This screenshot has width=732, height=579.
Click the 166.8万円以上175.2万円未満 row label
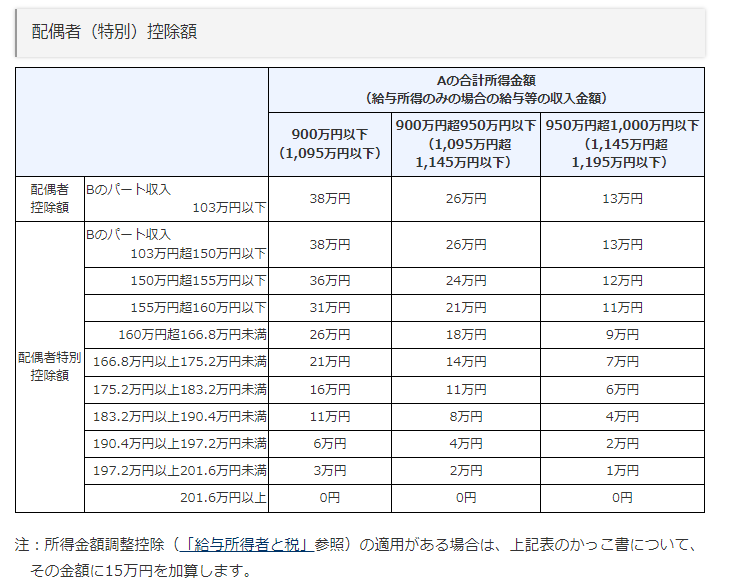pyautogui.click(x=176, y=362)
